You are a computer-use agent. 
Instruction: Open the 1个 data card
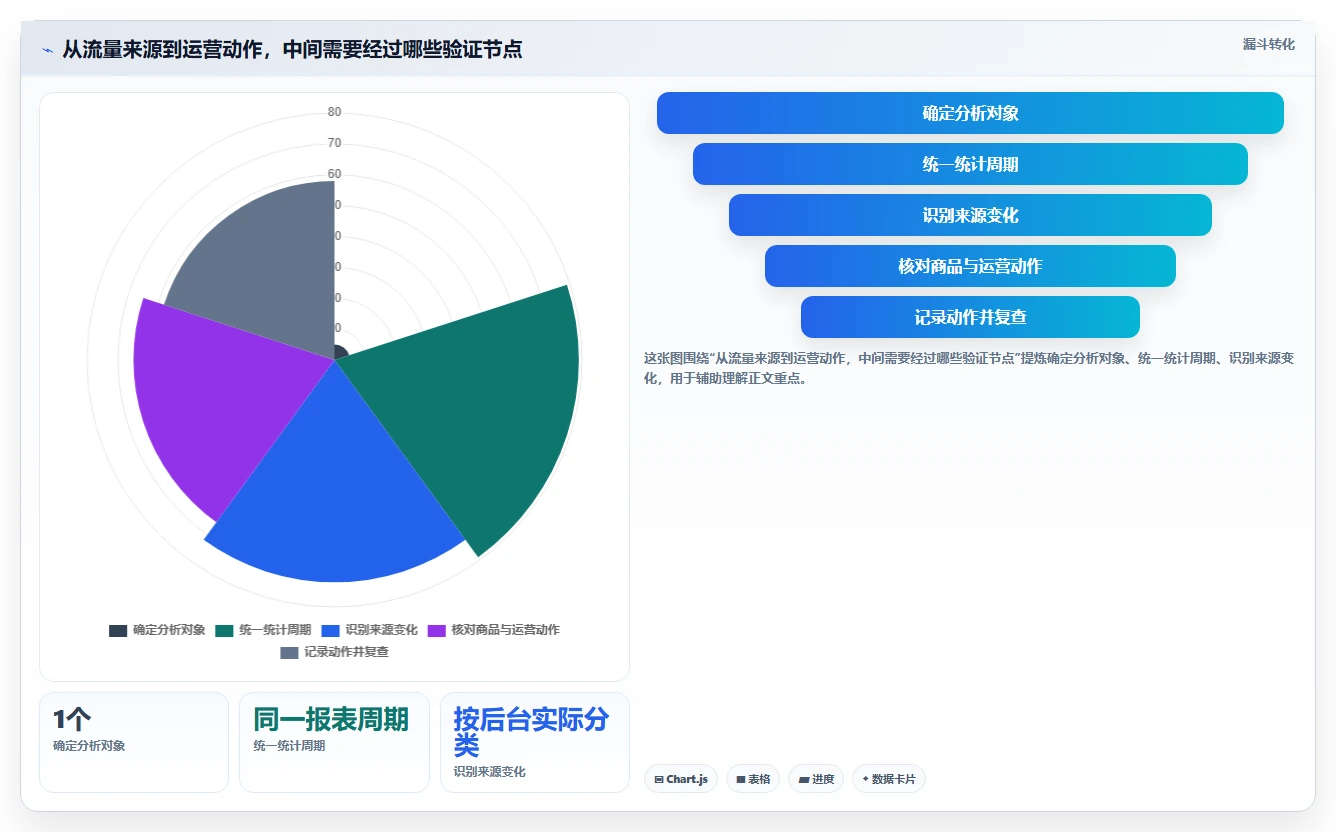[x=134, y=742]
